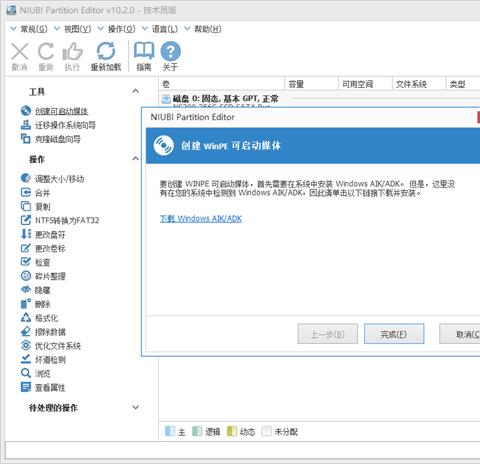
Task: Collapse the 操作 section chevron
Action: 135,158
